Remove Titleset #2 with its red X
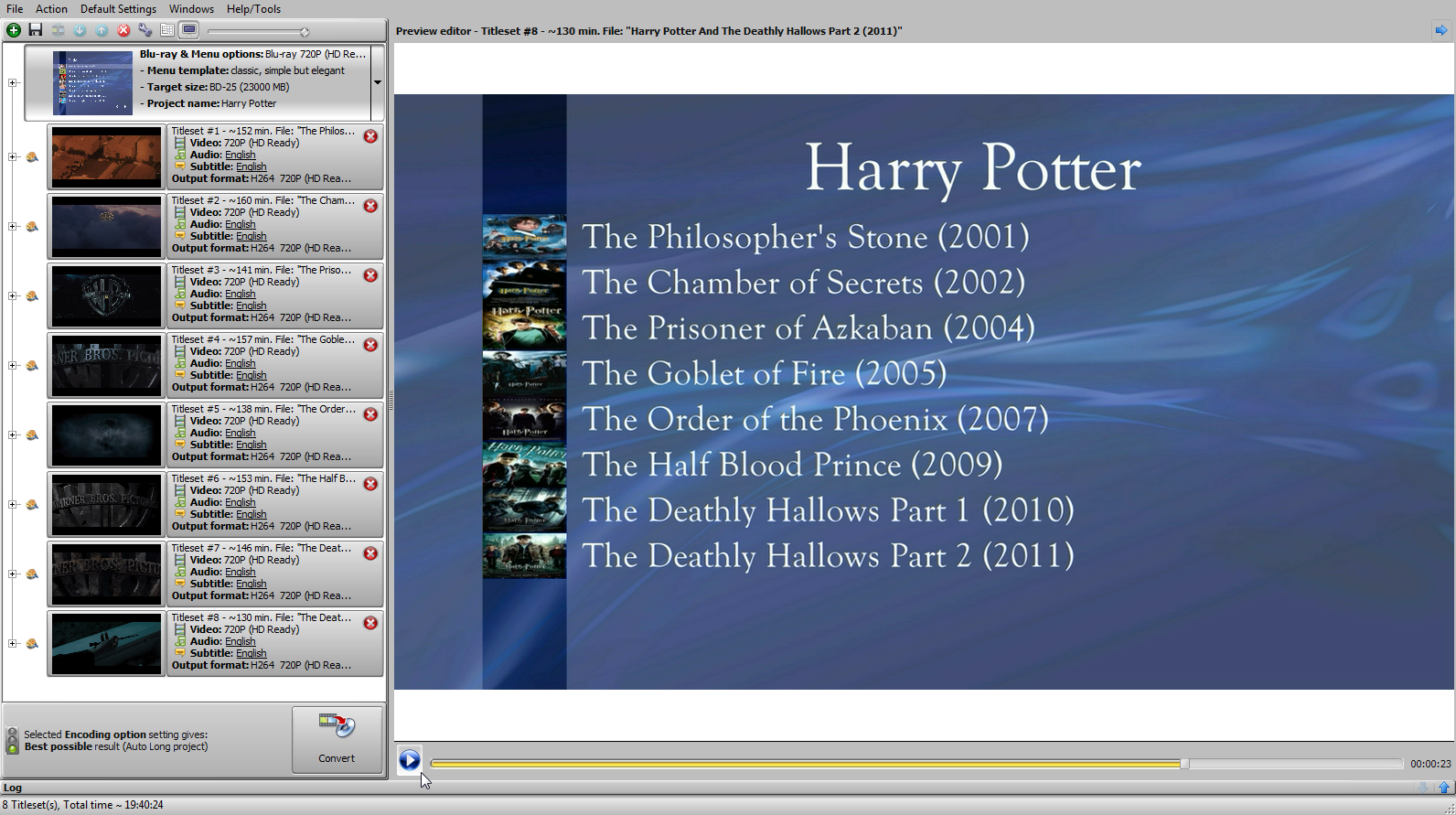Viewport: 1456px width, 815px height. pyautogui.click(x=370, y=206)
